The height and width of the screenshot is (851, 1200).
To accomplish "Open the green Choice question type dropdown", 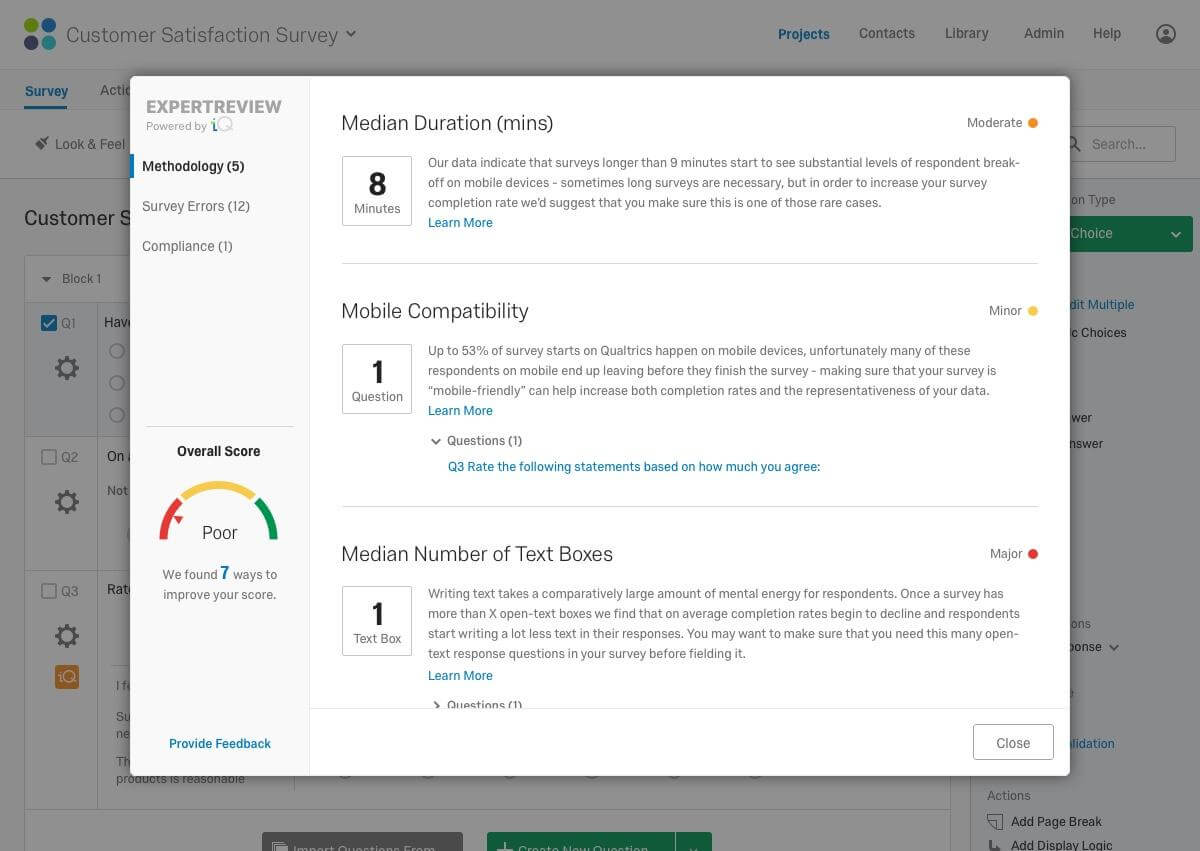I will point(1130,233).
